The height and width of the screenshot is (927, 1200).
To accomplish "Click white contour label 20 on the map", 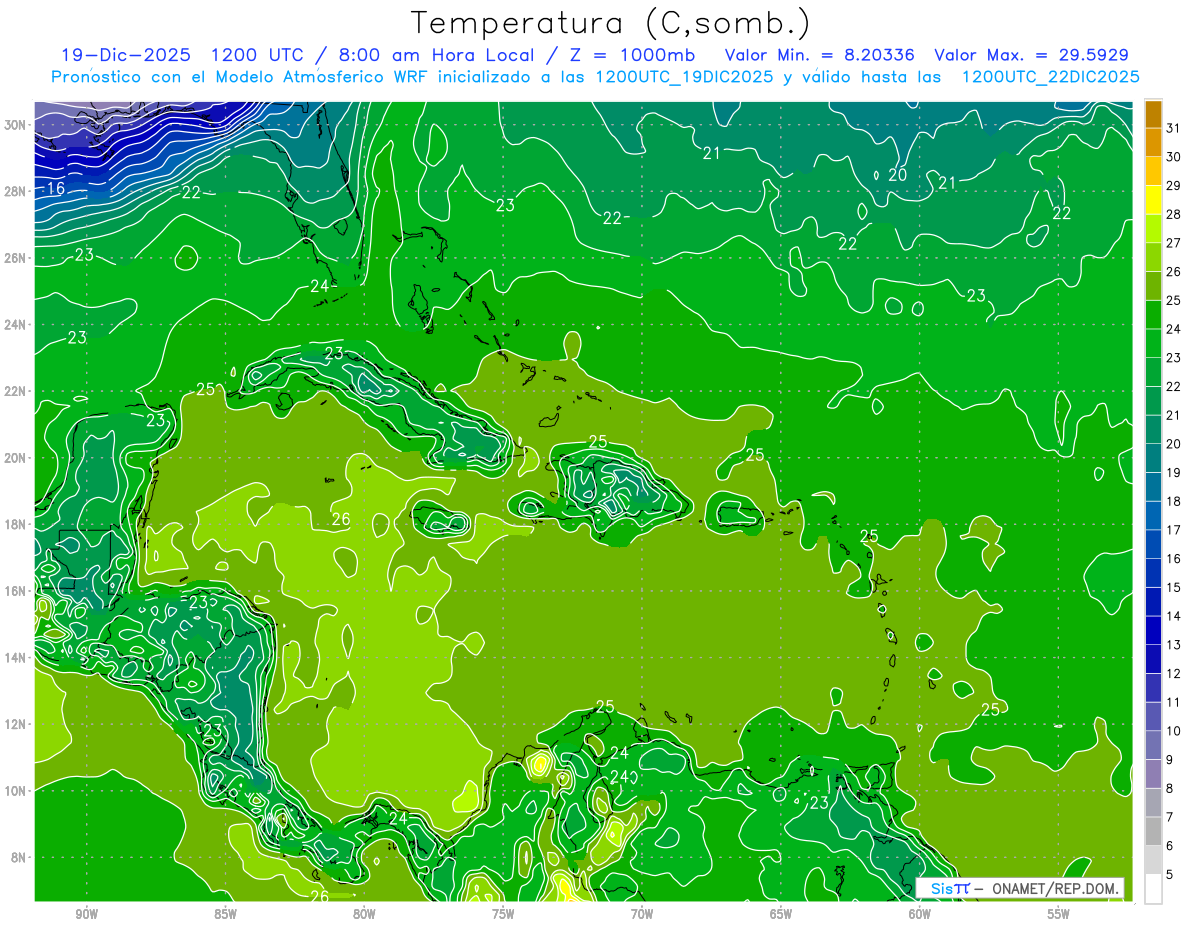I will [897, 175].
